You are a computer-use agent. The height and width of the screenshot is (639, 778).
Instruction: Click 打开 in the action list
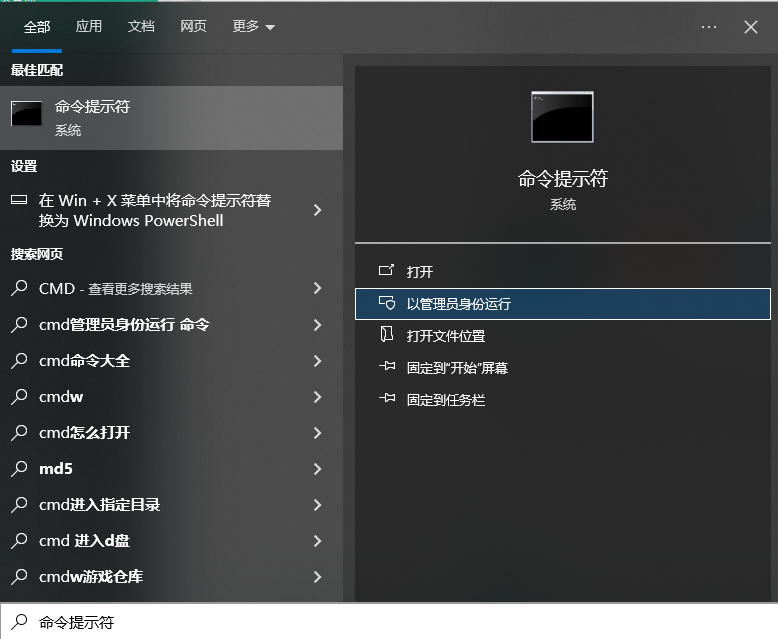pyautogui.click(x=563, y=271)
